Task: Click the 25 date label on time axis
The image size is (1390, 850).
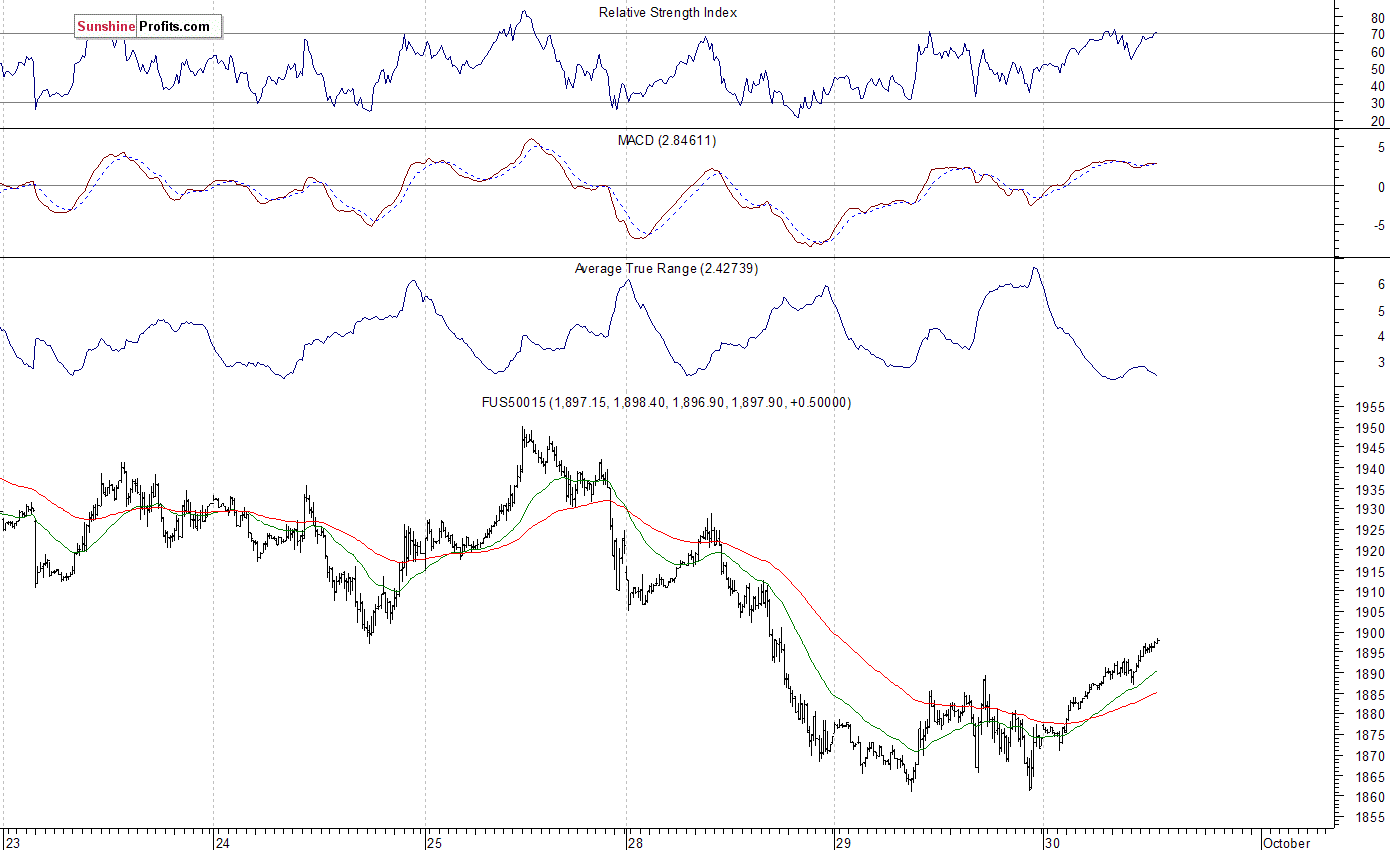Action: point(435,842)
